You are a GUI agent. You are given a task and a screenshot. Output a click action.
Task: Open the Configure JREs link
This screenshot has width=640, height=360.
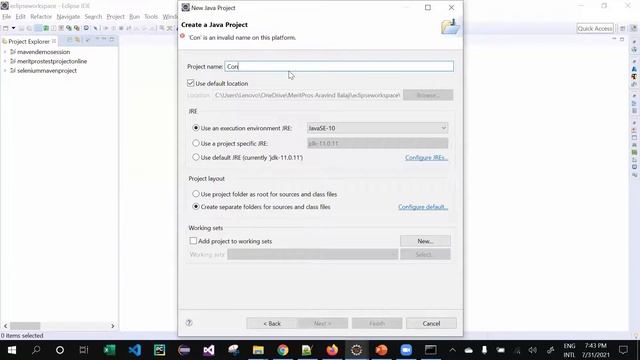click(x=427, y=158)
